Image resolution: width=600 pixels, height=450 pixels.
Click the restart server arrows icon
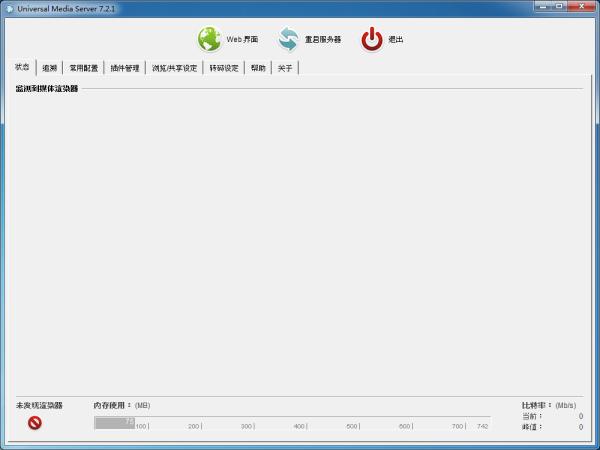tap(289, 39)
